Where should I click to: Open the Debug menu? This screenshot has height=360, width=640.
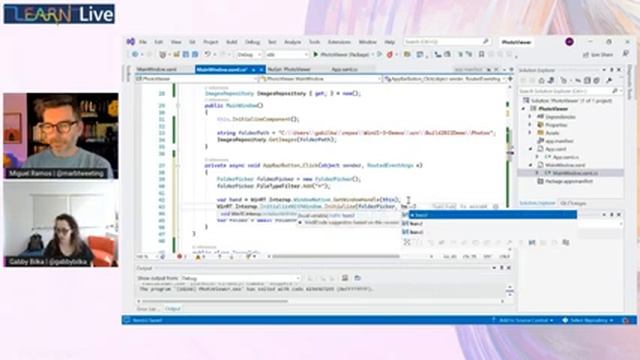point(252,42)
